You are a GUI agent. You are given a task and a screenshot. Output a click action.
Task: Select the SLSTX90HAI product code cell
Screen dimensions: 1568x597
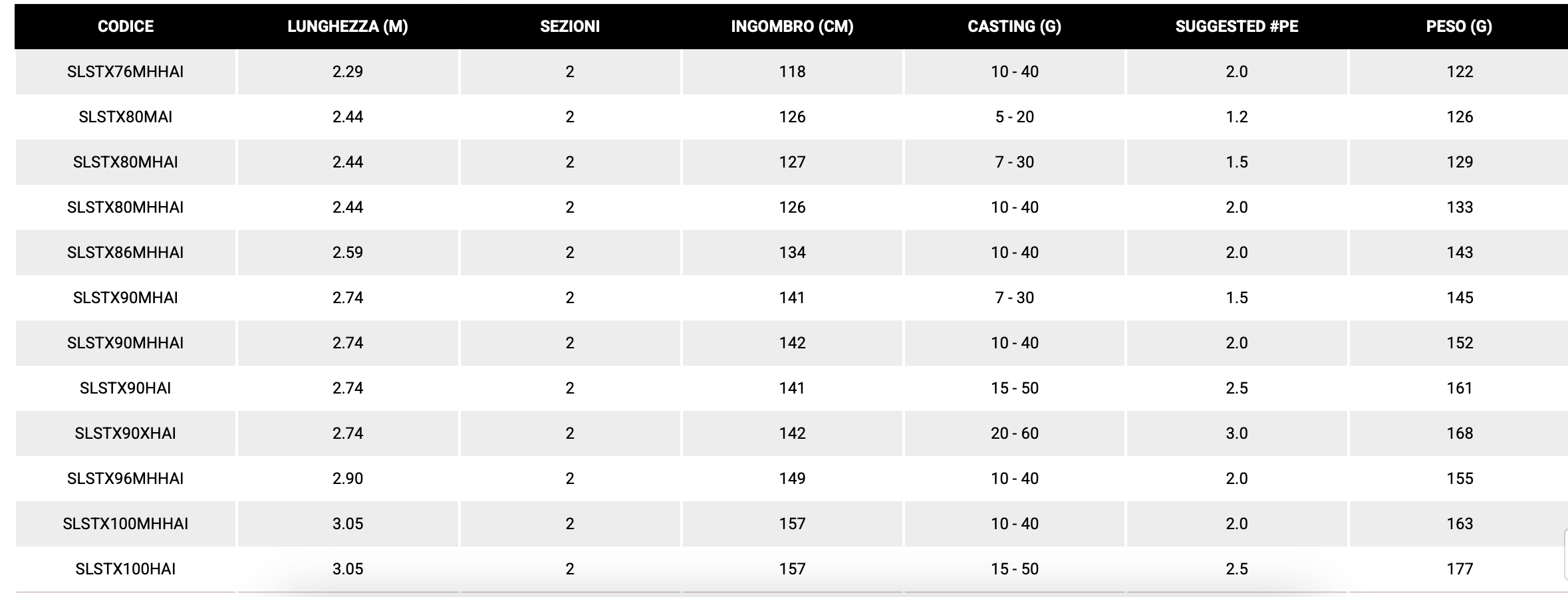(126, 388)
